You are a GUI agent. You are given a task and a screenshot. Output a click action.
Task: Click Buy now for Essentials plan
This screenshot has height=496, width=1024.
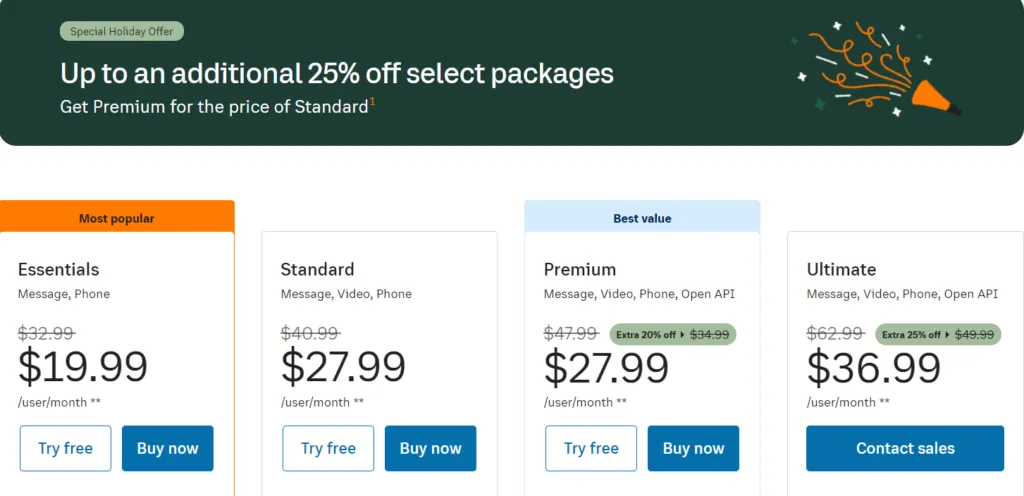pos(168,448)
